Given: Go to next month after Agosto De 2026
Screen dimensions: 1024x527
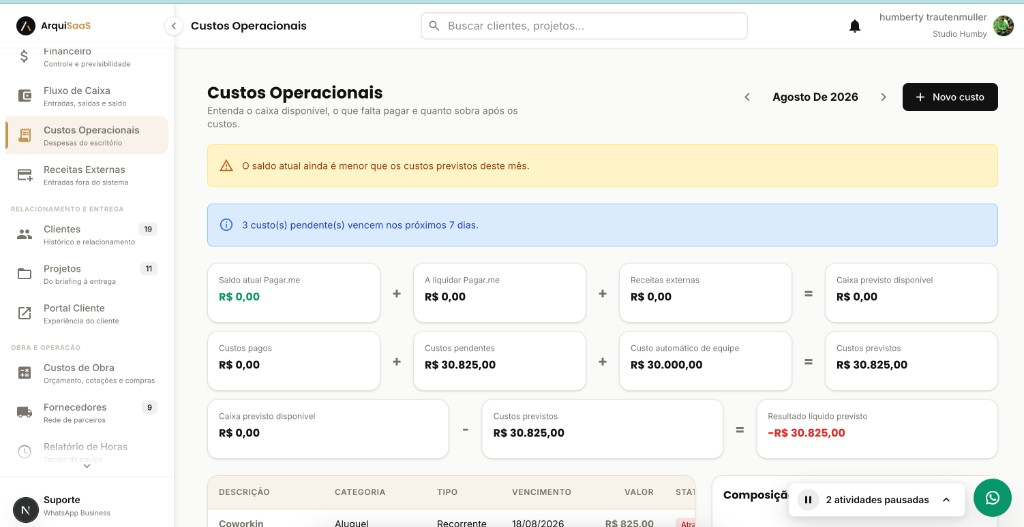Looking at the screenshot, I should (883, 97).
